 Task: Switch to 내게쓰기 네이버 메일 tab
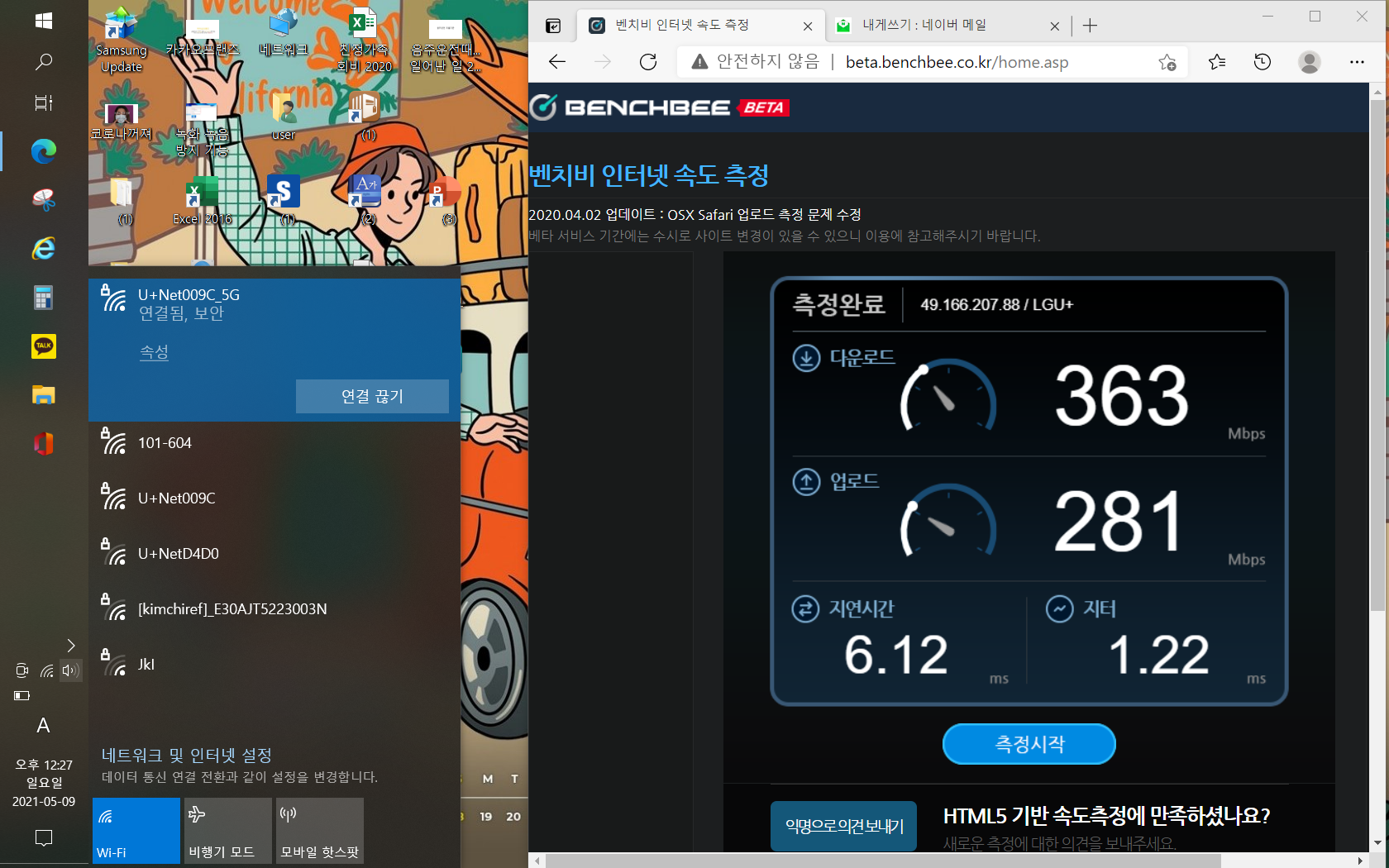coord(947,26)
